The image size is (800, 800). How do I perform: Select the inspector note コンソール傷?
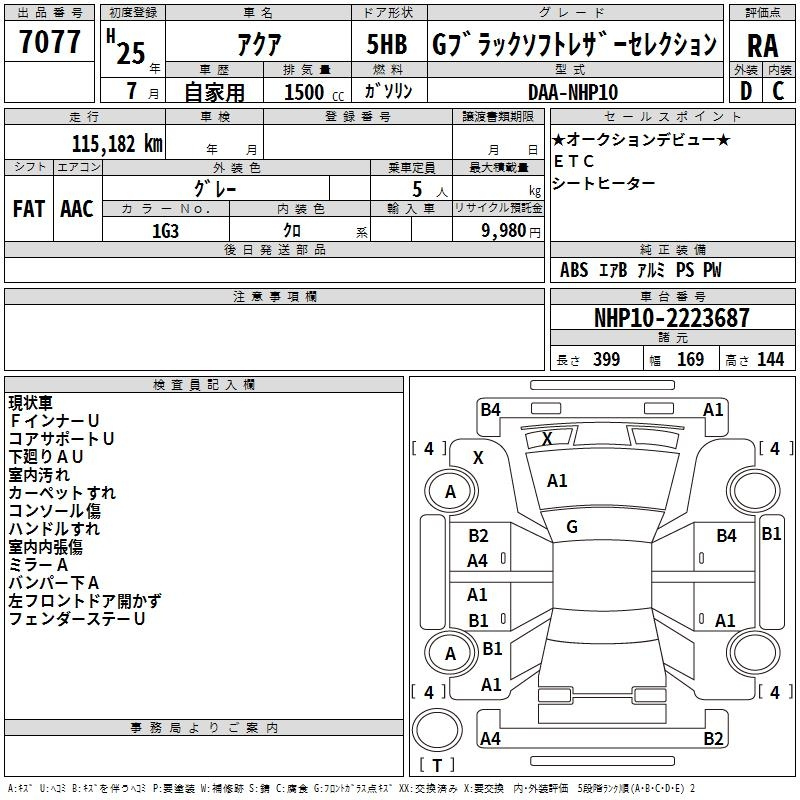55,511
